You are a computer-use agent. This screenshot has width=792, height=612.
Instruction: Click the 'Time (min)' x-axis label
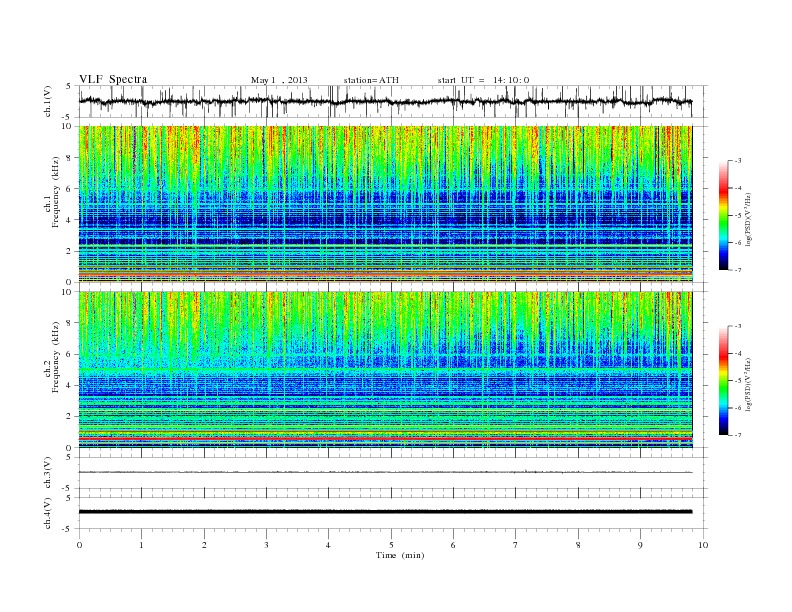[x=400, y=555]
